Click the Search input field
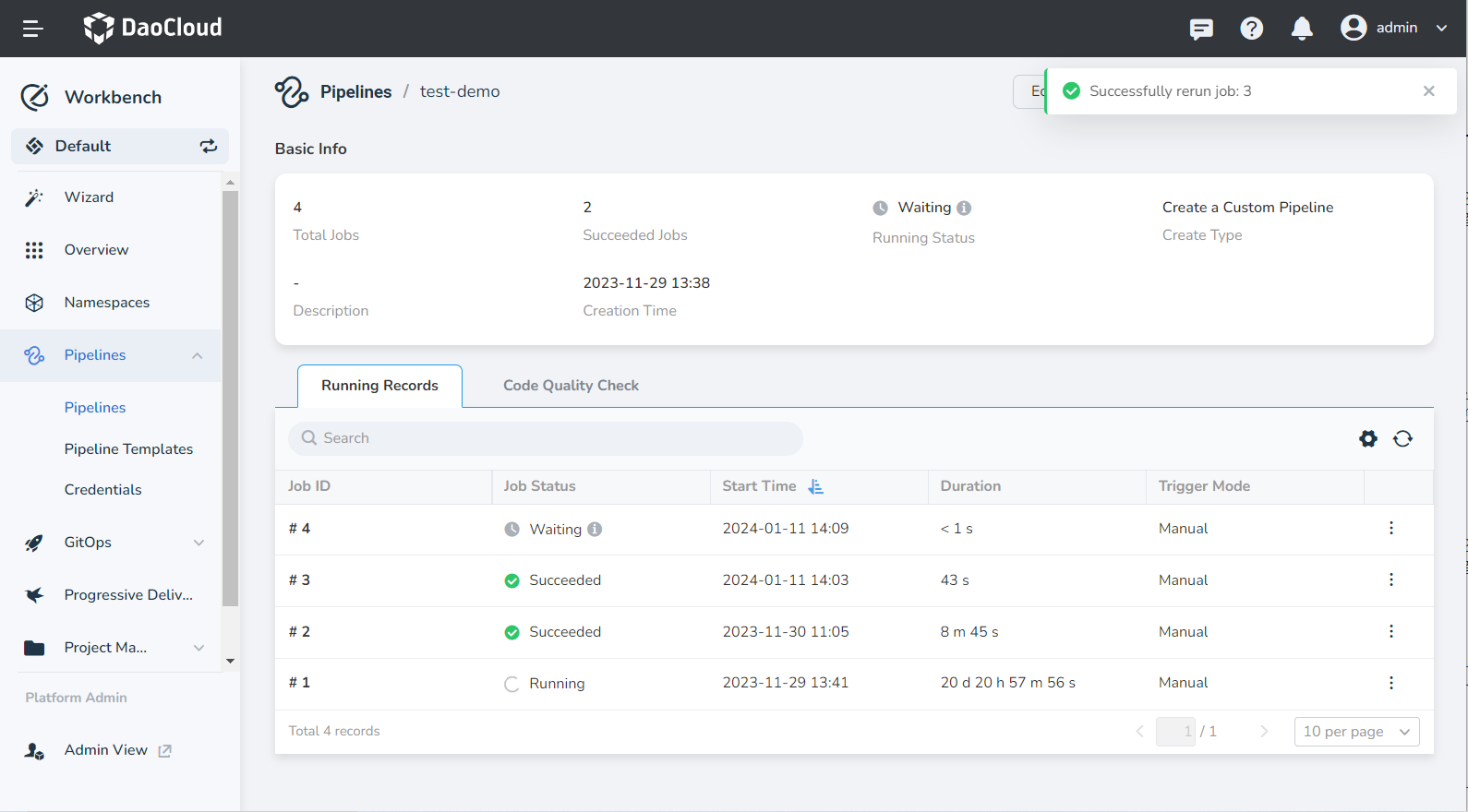 click(545, 438)
